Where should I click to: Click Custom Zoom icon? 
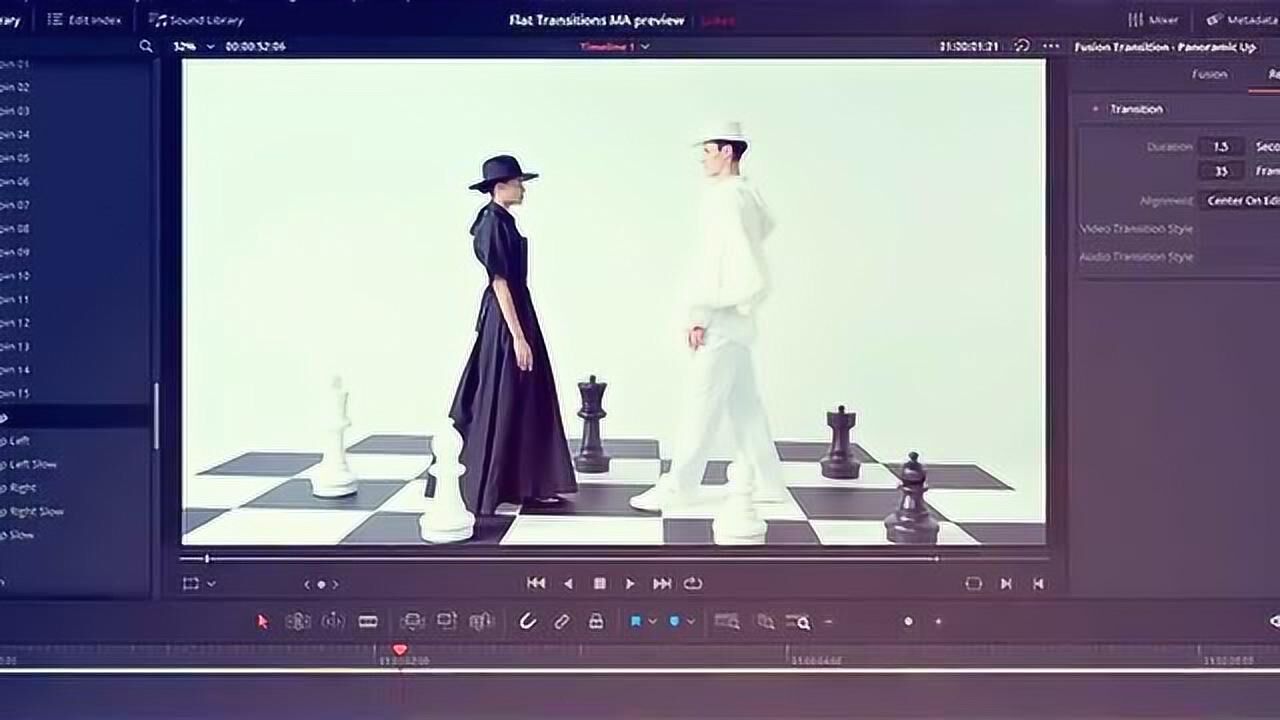coord(798,621)
